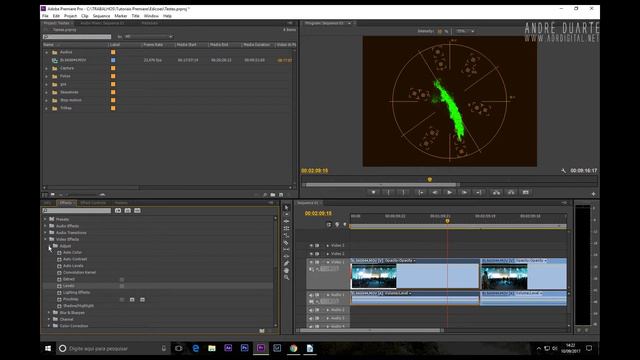This screenshot has width=640, height=360.
Task: Step back one frame in Program monitor
Action: tap(435, 192)
